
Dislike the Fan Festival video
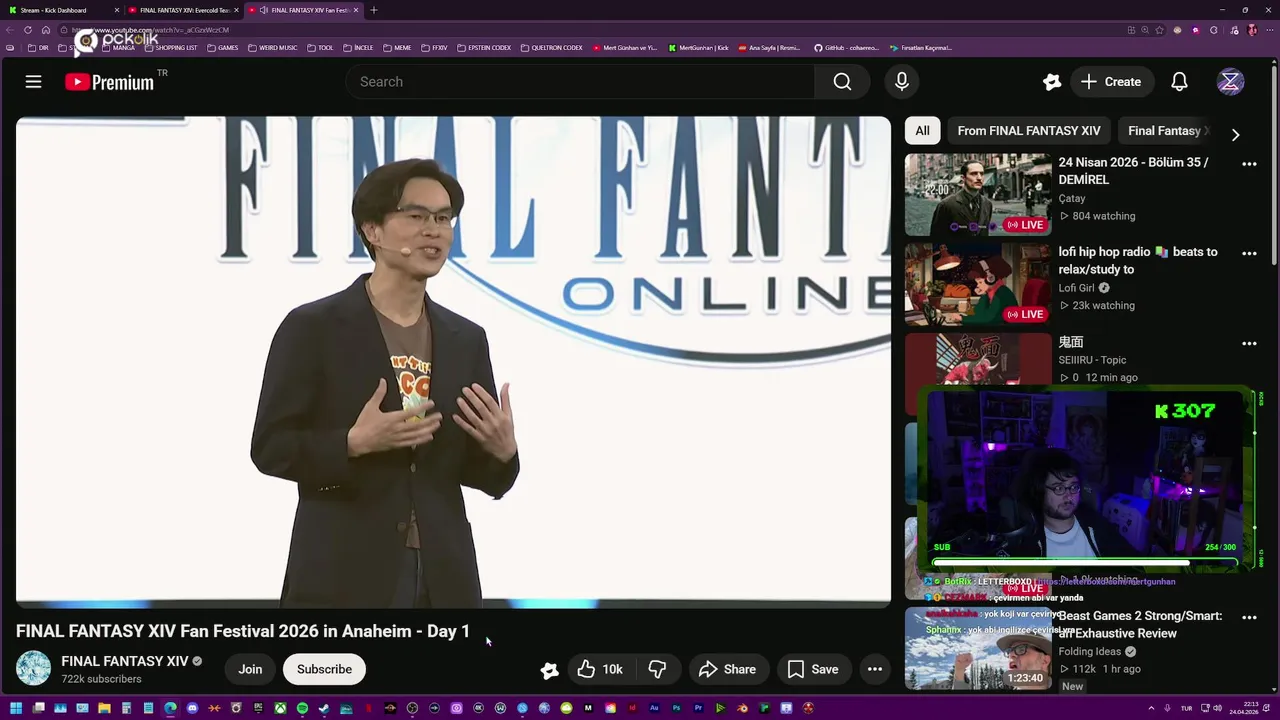[x=657, y=669]
